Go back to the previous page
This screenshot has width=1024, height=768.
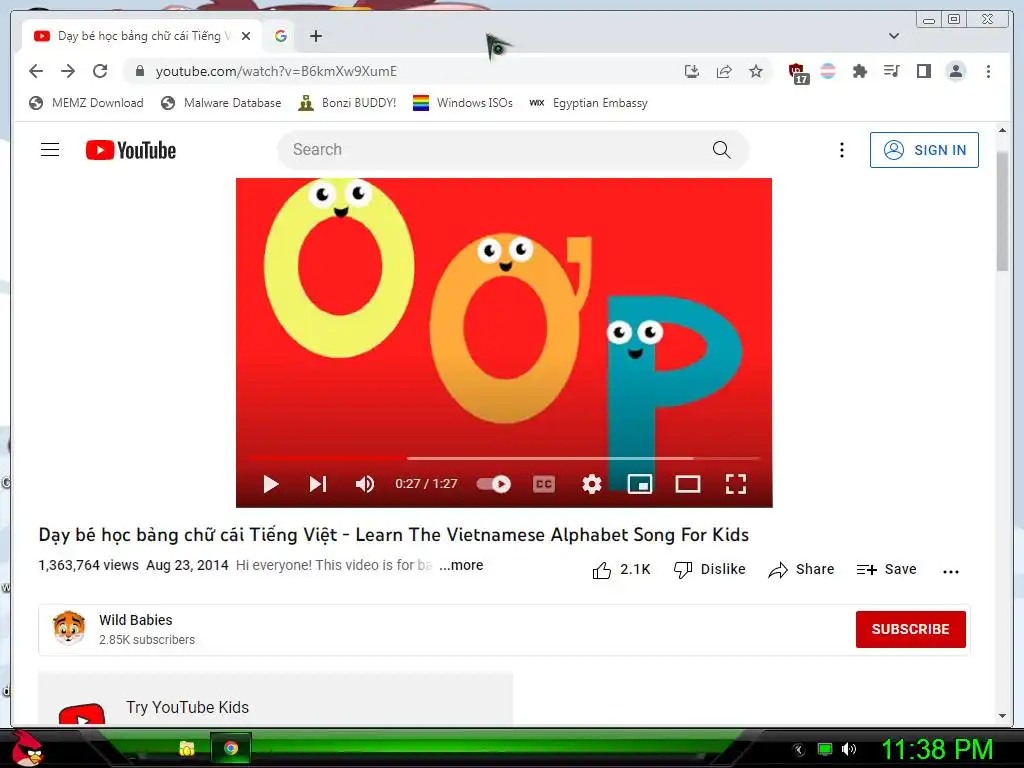tap(36, 71)
